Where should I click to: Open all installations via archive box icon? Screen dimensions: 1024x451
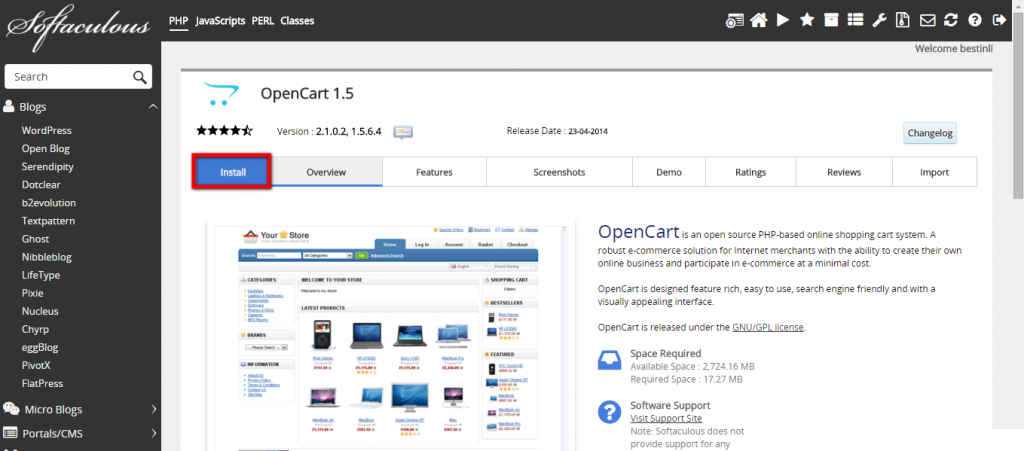(831, 20)
